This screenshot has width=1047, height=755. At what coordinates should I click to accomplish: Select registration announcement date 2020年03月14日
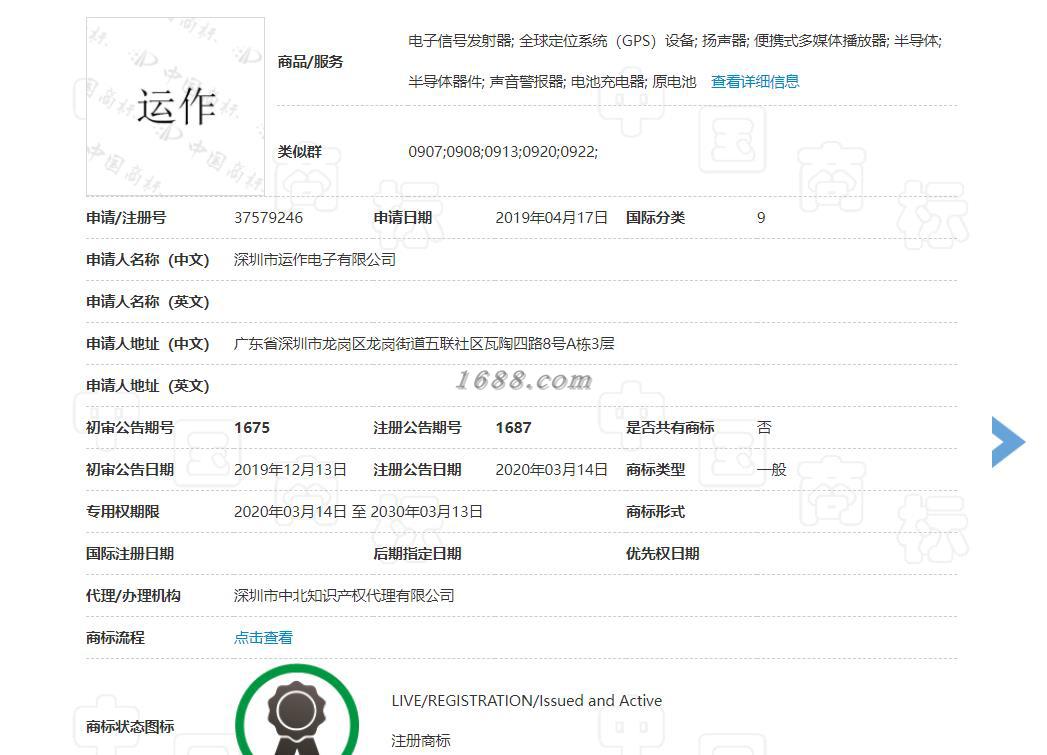click(552, 470)
